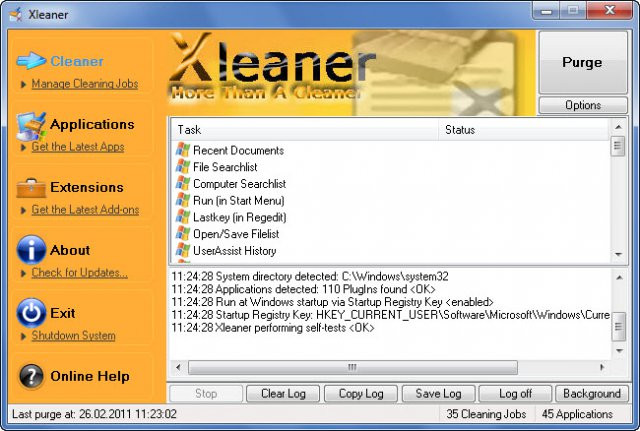Click the Windows flag icon beside Recent Documents
640x431 pixels.
pyautogui.click(x=182, y=150)
